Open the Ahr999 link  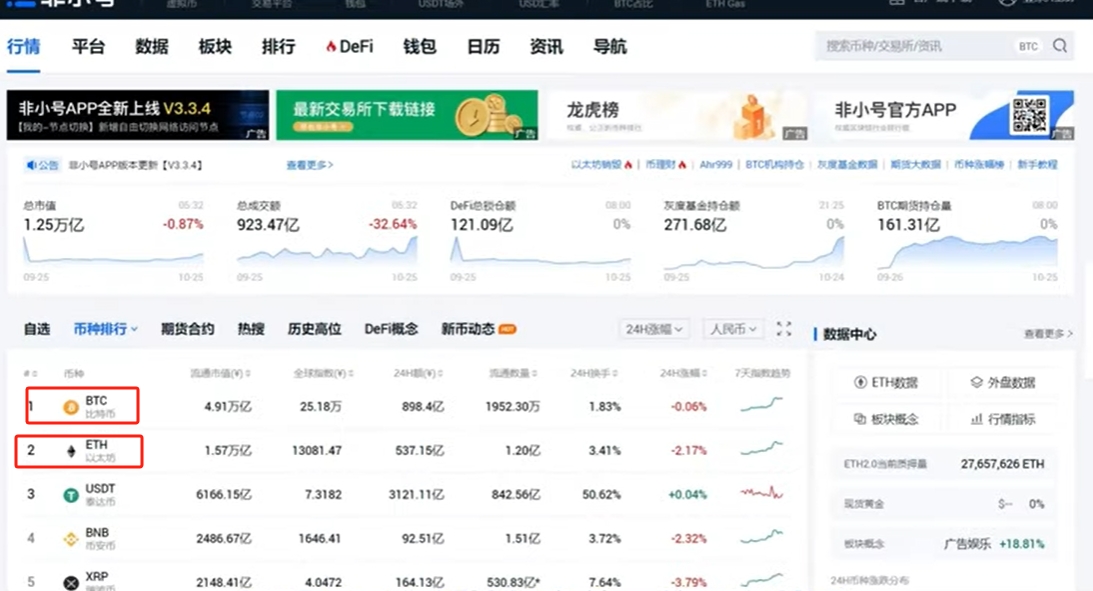(716, 164)
